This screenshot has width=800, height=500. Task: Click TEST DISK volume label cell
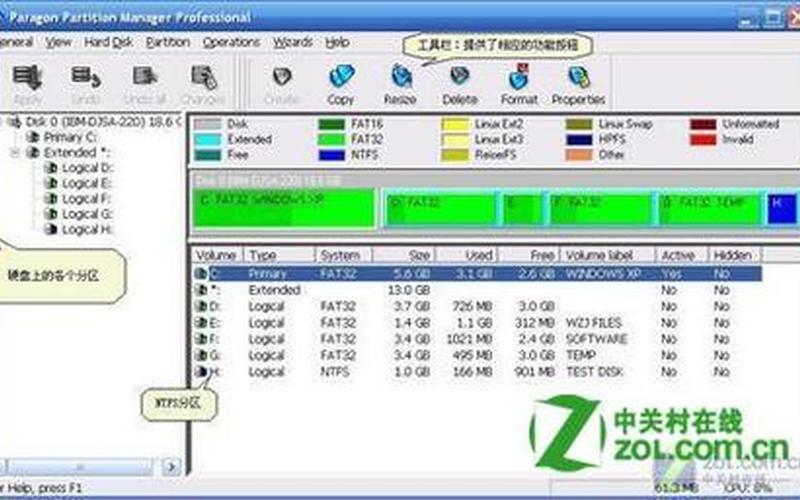pyautogui.click(x=595, y=372)
